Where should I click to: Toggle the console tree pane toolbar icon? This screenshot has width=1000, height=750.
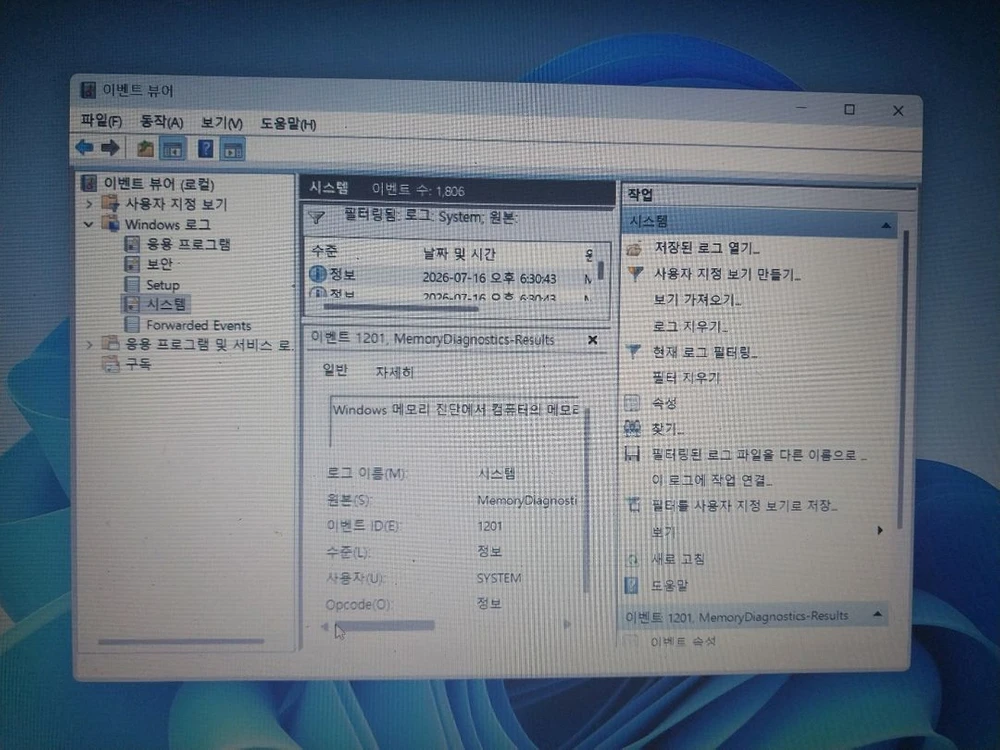click(x=172, y=149)
